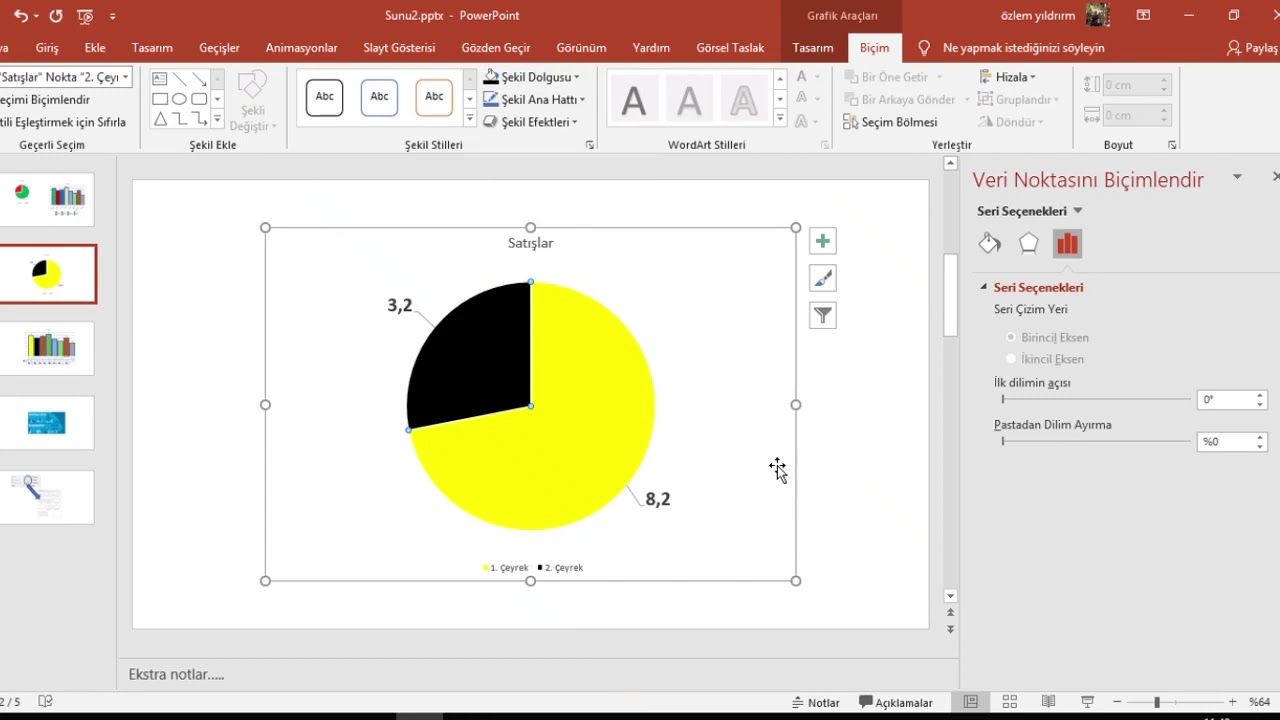Open the Görünüm ribbon tab
This screenshot has height=720, width=1280.
tap(581, 48)
